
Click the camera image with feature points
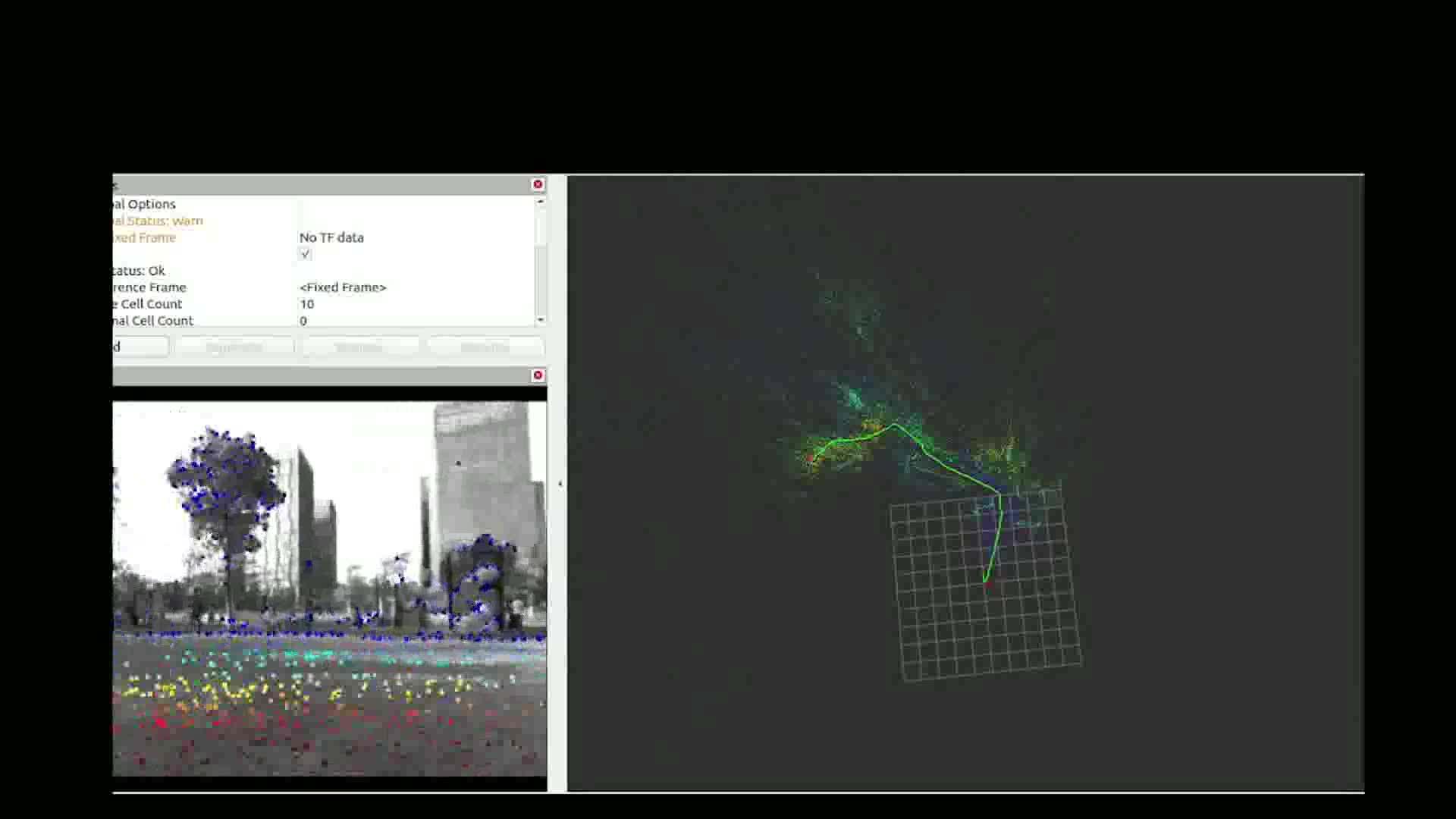[x=329, y=588]
